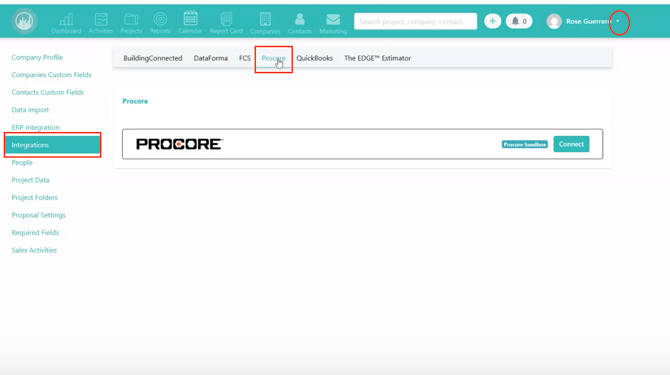Expand the Rose Guerrero user dropdown arrow
670x375 pixels.
[618, 21]
